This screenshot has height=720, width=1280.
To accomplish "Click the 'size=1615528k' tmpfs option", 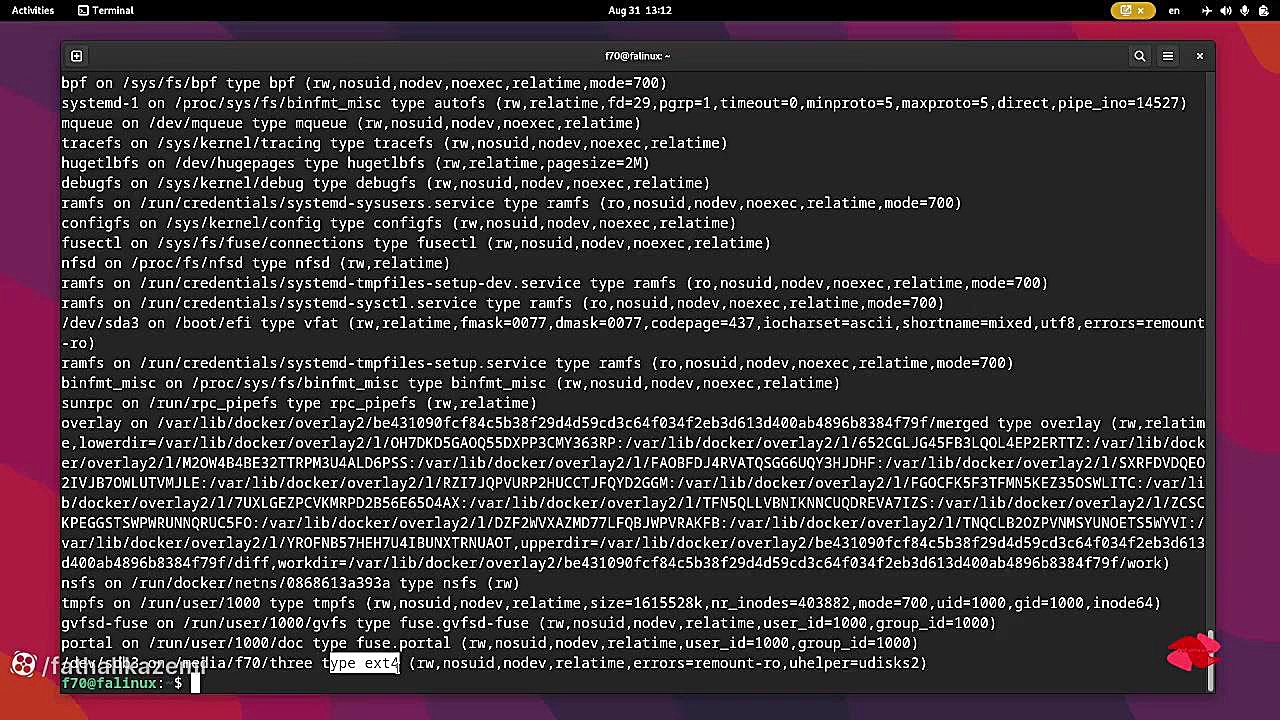I will pos(648,603).
